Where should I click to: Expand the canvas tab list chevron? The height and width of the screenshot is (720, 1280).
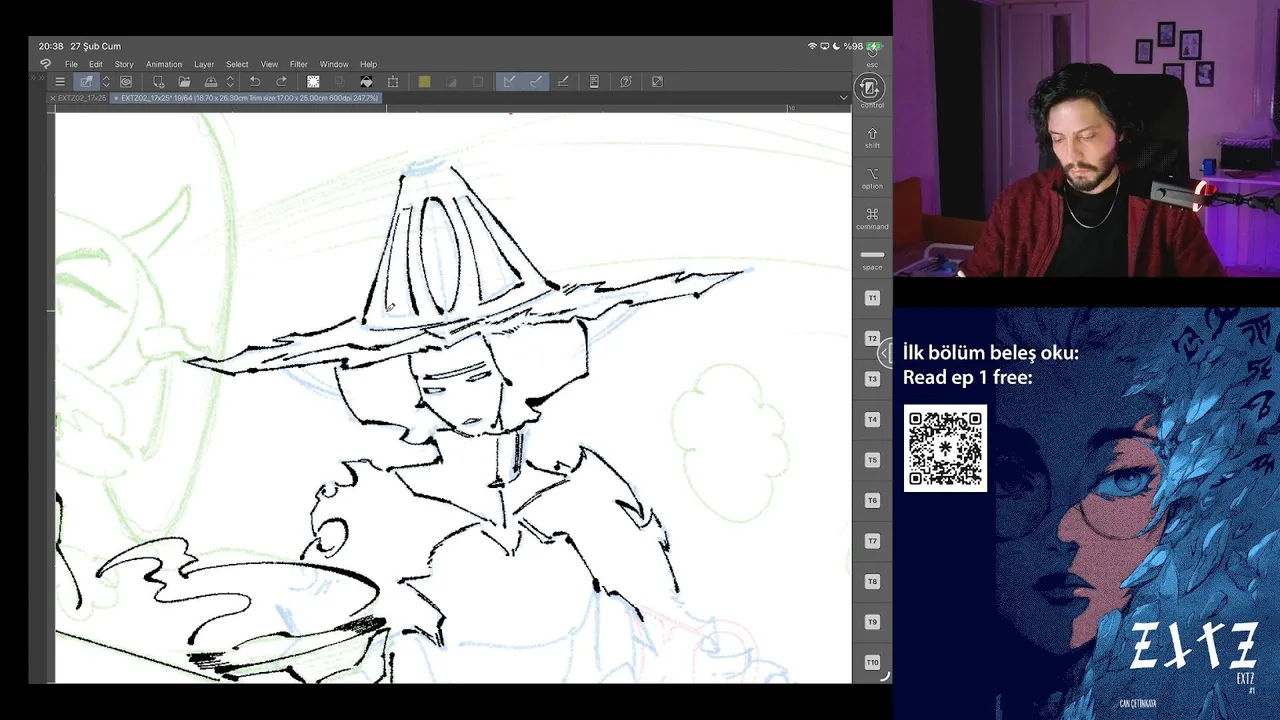[843, 98]
